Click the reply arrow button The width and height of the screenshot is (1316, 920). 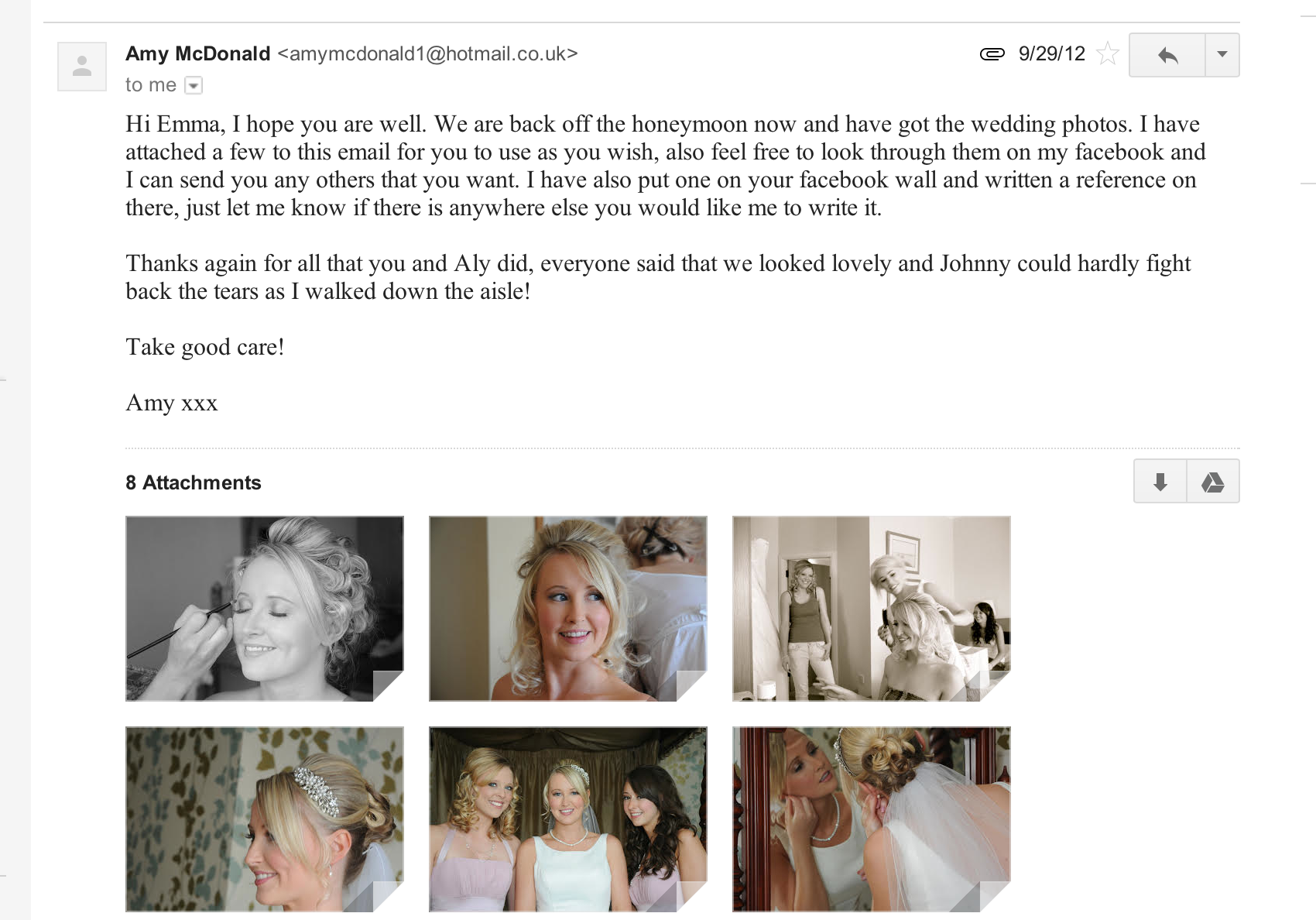1167,55
